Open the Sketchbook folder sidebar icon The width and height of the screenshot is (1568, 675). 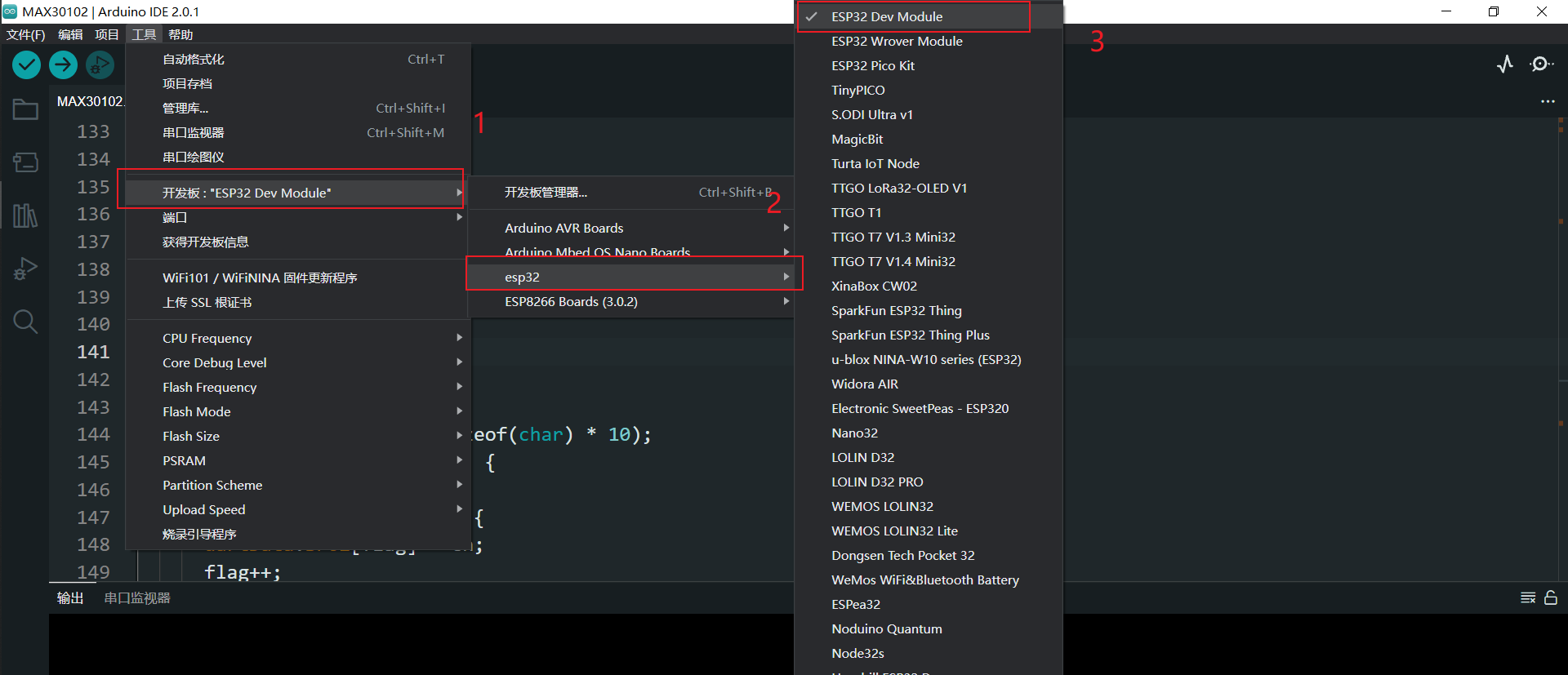coord(25,109)
